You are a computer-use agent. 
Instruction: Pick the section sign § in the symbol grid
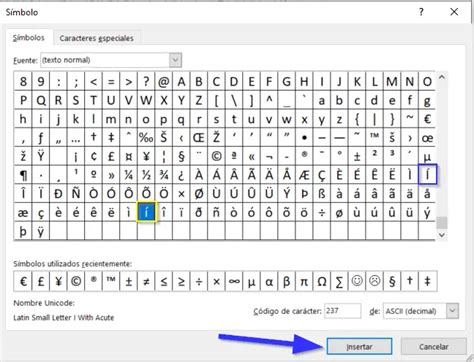(x=181, y=156)
